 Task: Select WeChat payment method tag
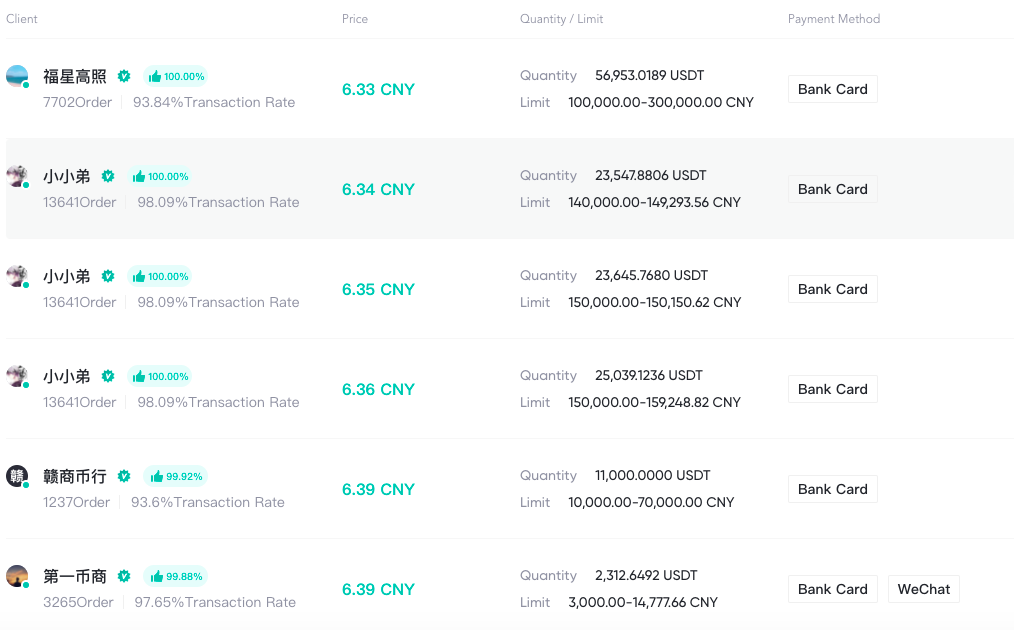point(923,589)
